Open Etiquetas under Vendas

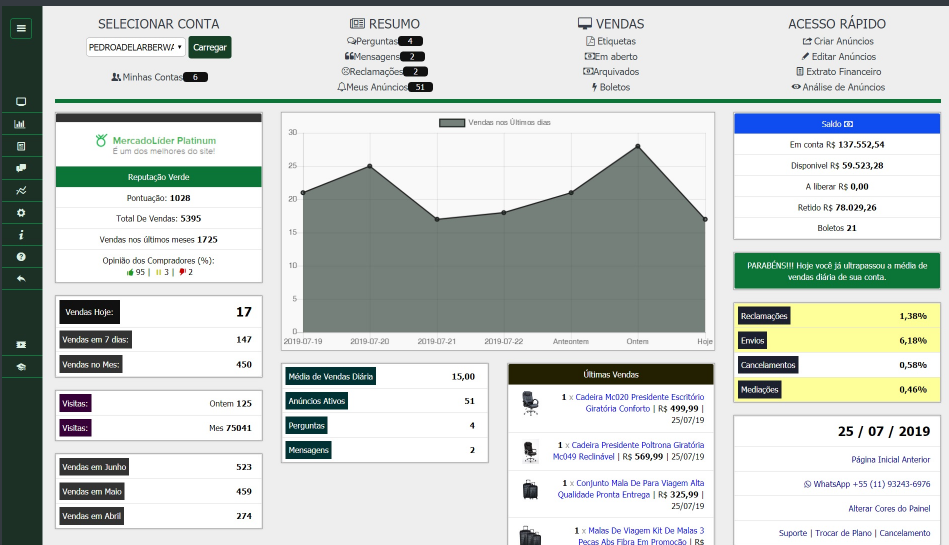(x=611, y=41)
